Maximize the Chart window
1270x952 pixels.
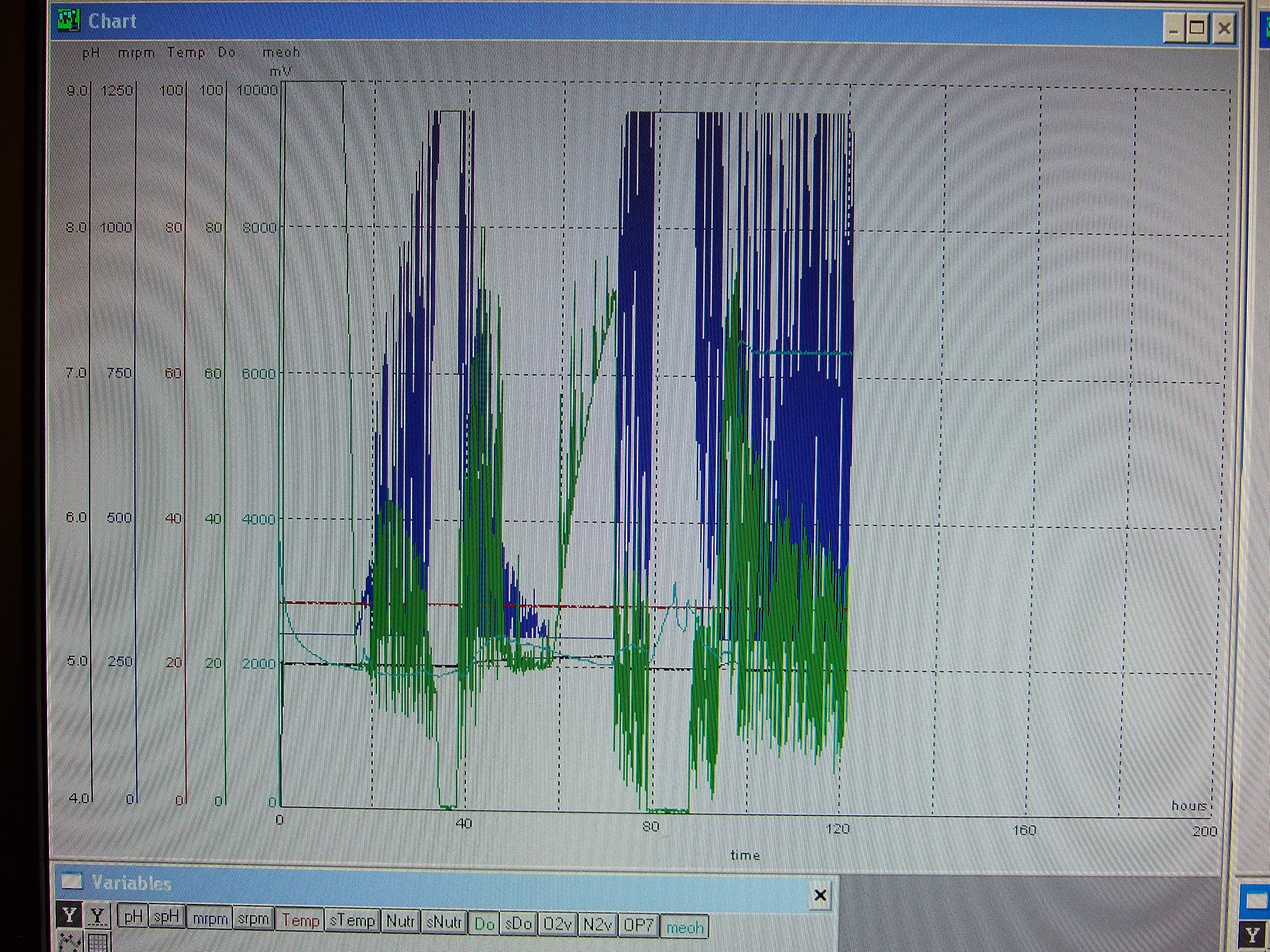(x=1197, y=28)
